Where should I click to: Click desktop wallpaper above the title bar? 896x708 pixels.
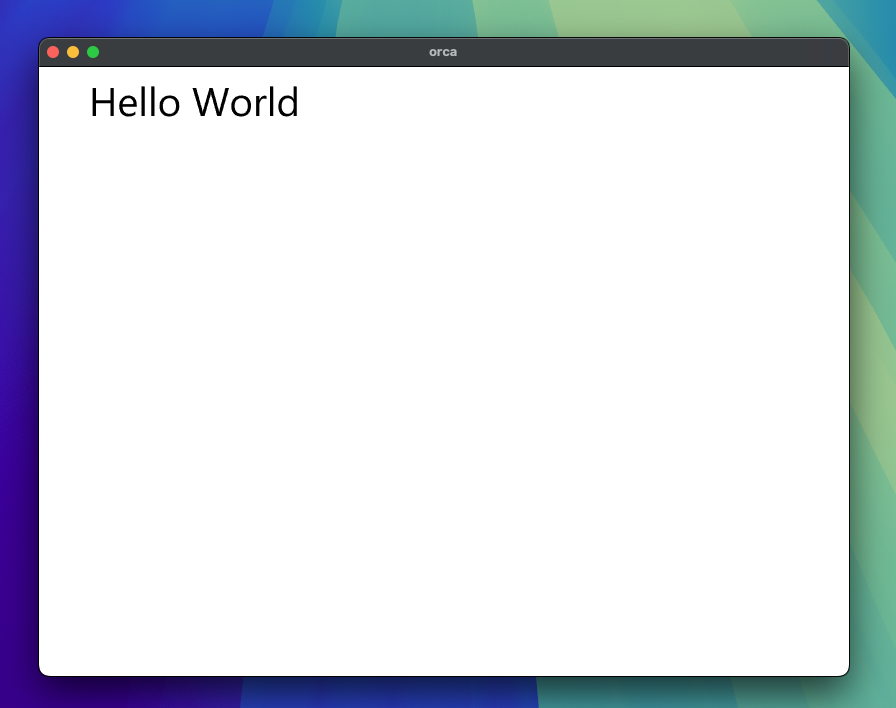point(444,17)
